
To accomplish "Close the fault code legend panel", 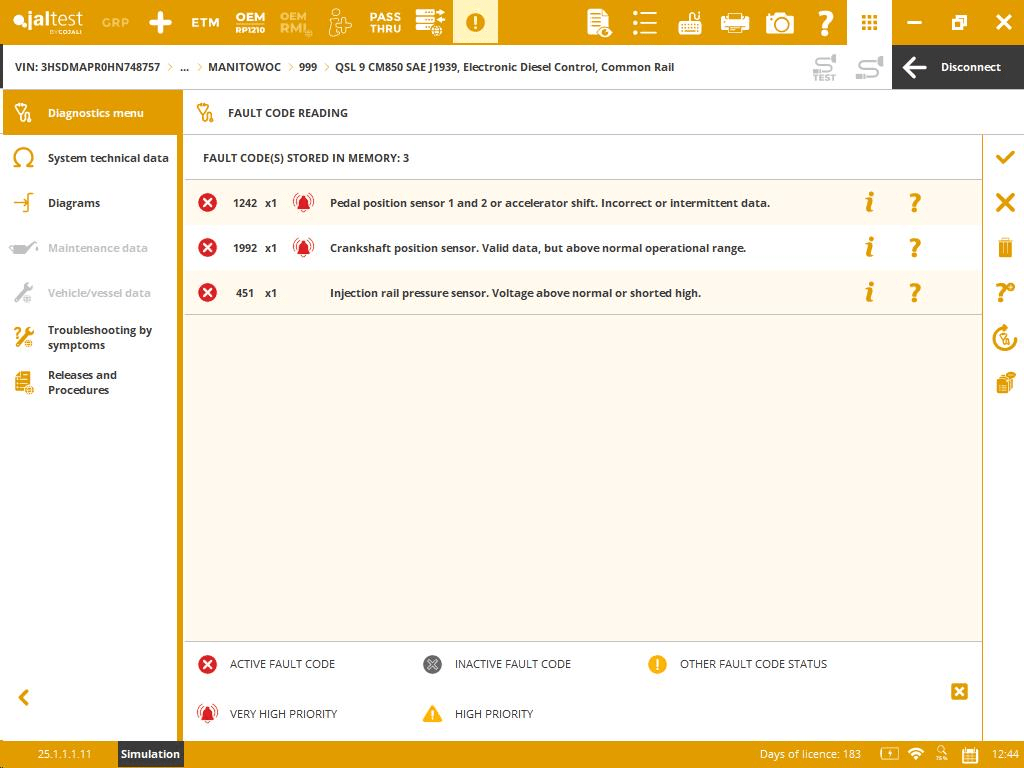I will coord(959,691).
